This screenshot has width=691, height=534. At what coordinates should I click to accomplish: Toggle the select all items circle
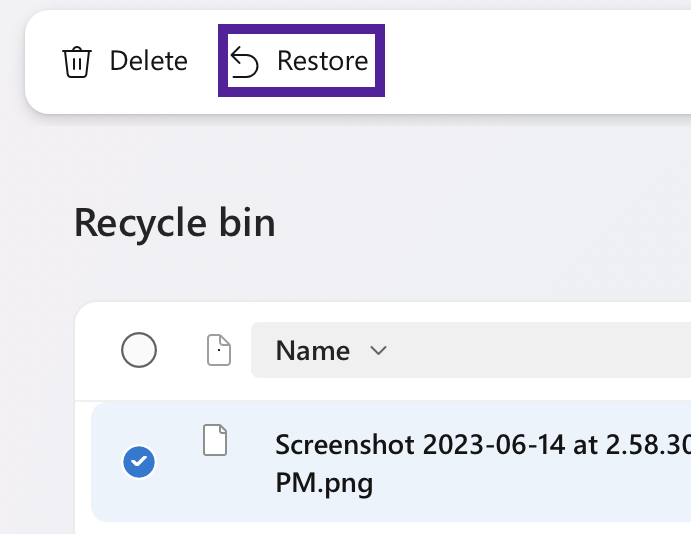click(139, 350)
